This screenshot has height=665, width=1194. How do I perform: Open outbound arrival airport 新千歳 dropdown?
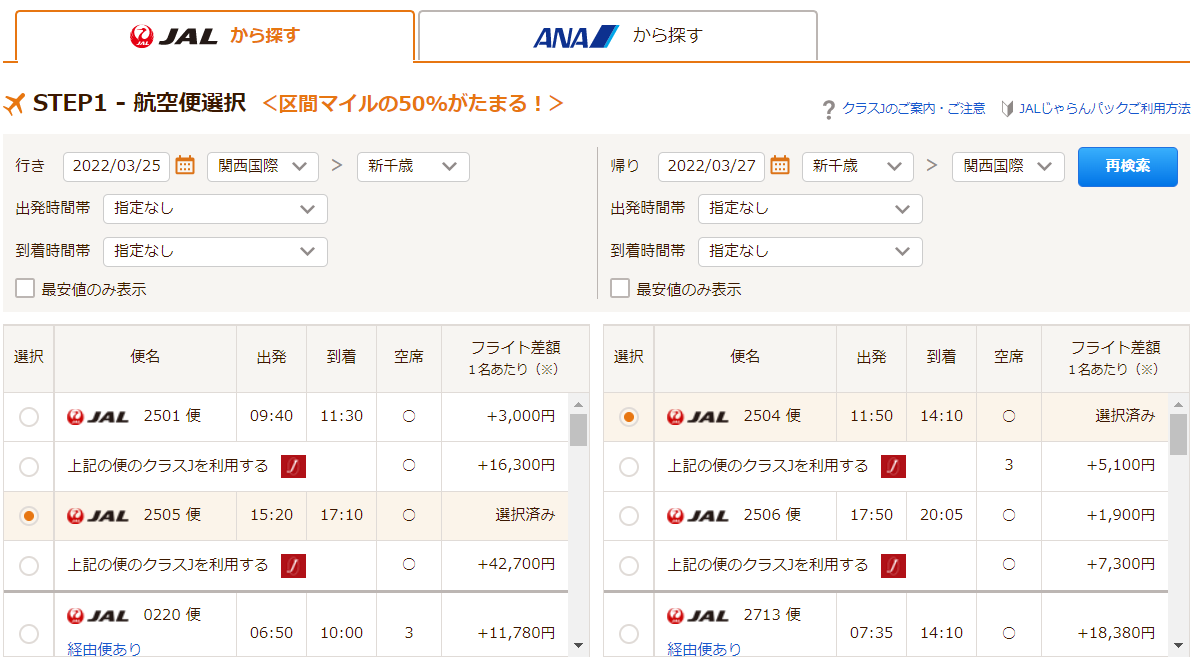413,166
